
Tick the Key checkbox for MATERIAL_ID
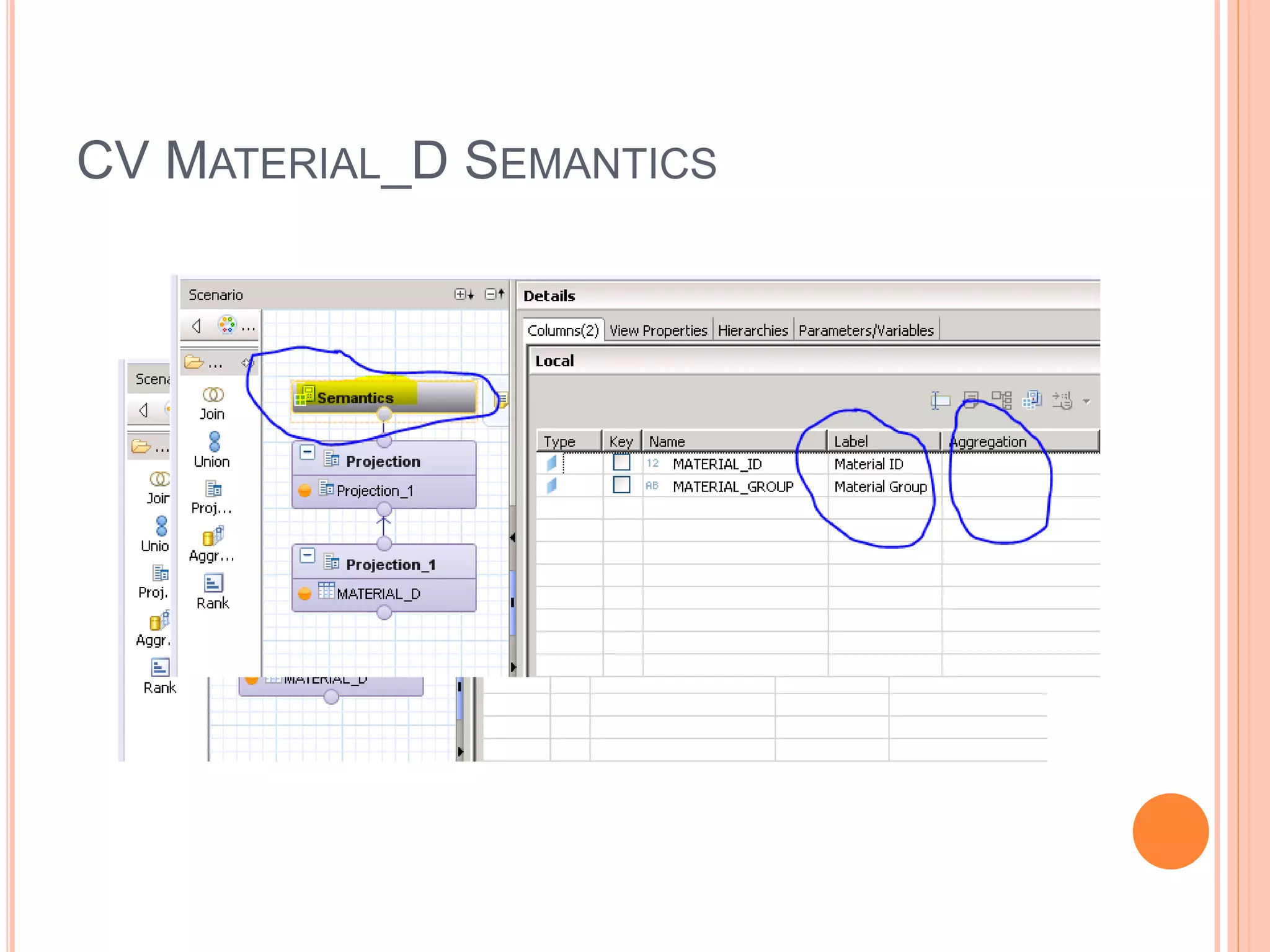point(621,462)
